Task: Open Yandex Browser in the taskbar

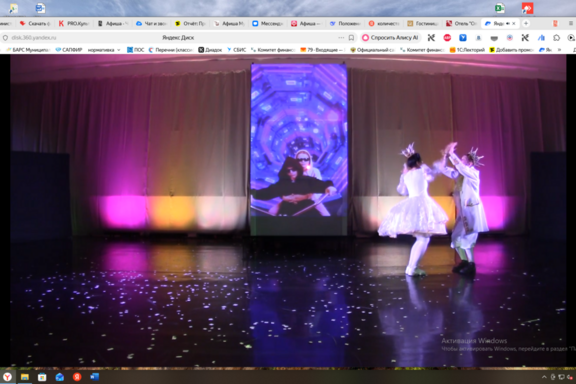Action: coord(7,377)
